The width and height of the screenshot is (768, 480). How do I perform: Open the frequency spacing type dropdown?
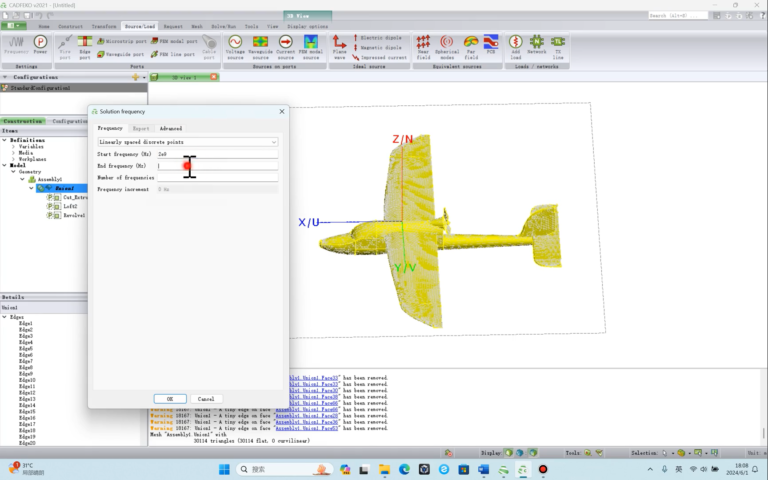click(188, 142)
